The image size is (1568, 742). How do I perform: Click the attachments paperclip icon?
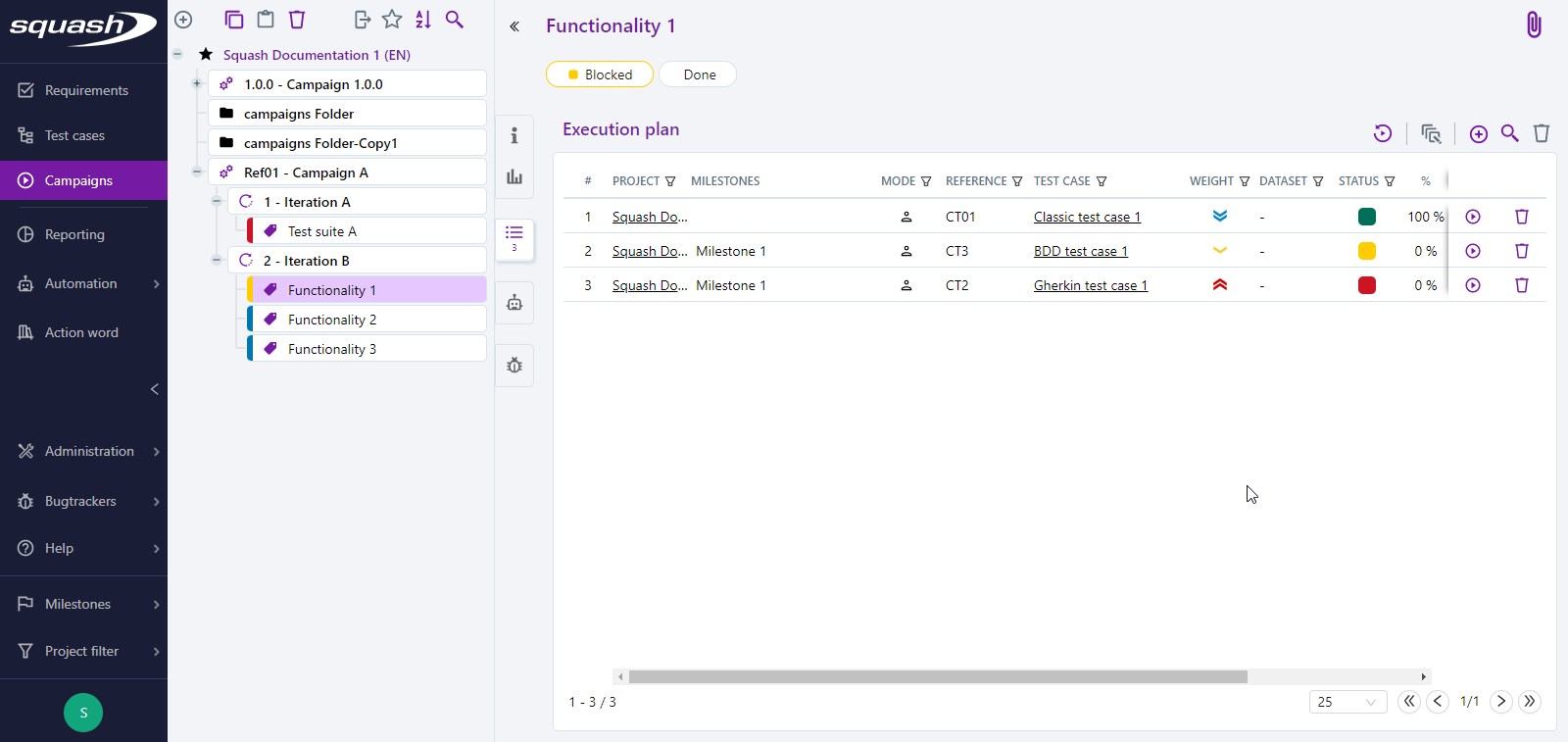1534,25
